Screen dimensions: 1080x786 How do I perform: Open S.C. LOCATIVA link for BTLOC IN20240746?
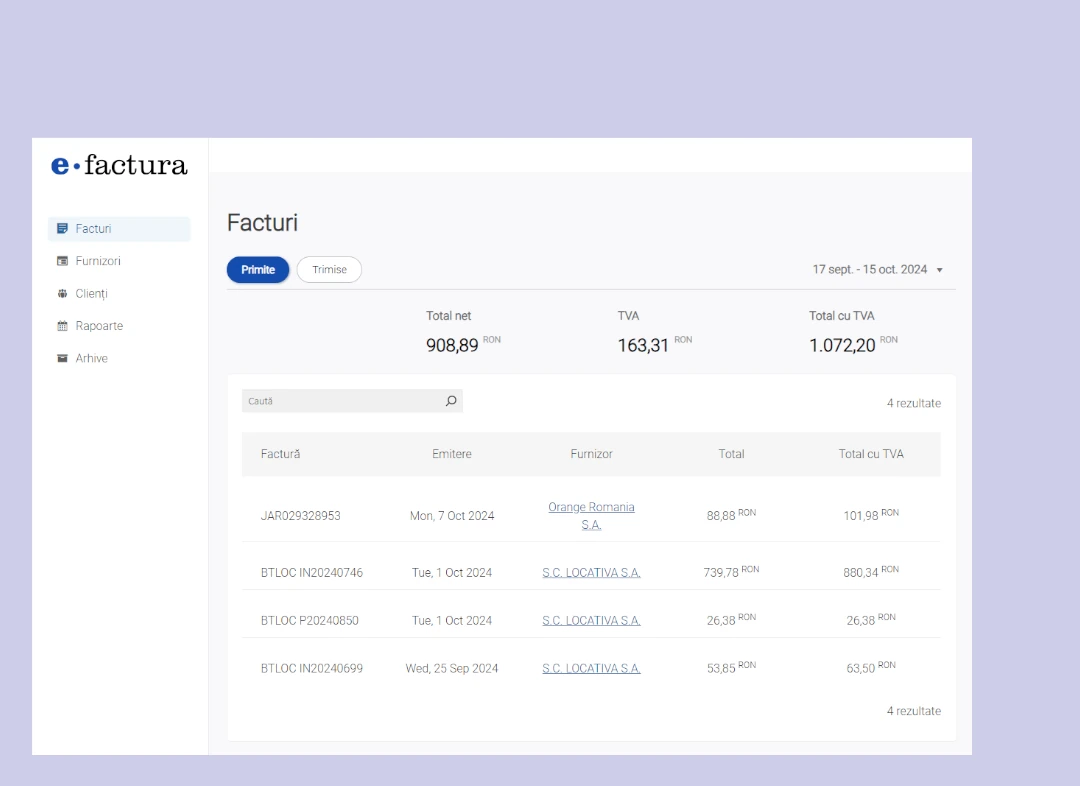click(x=591, y=572)
